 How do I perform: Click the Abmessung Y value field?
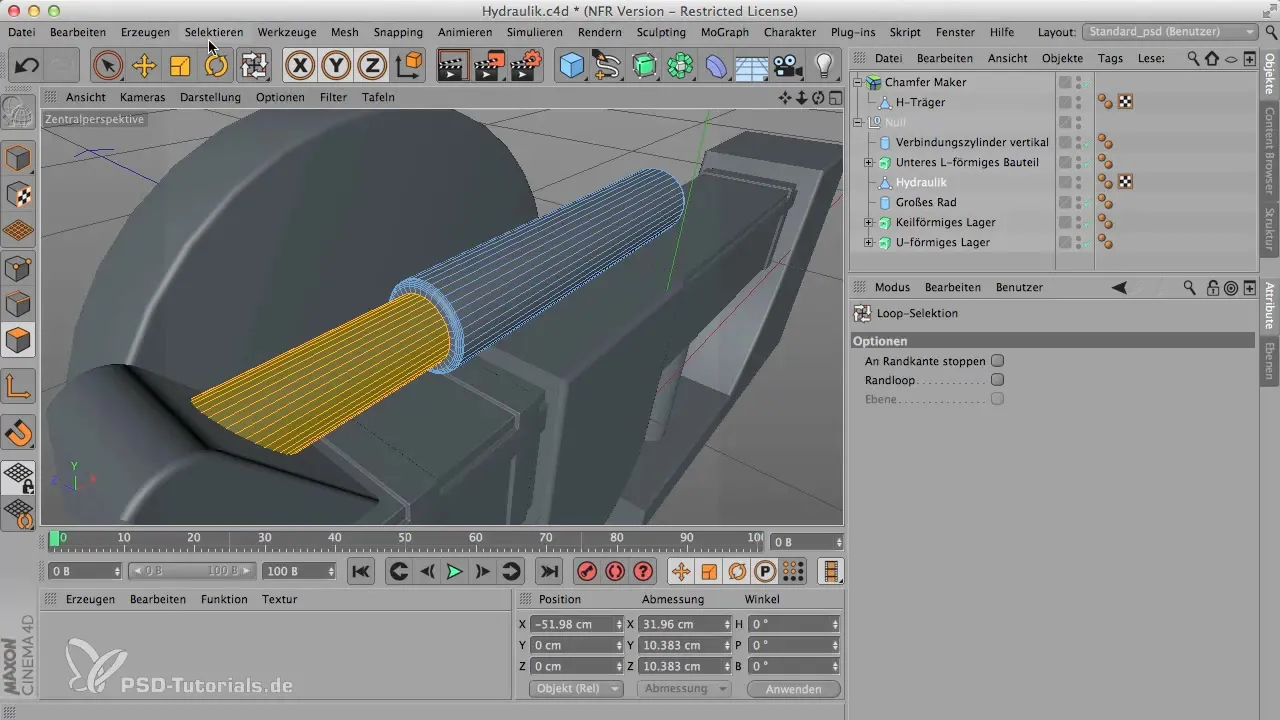[x=685, y=645]
